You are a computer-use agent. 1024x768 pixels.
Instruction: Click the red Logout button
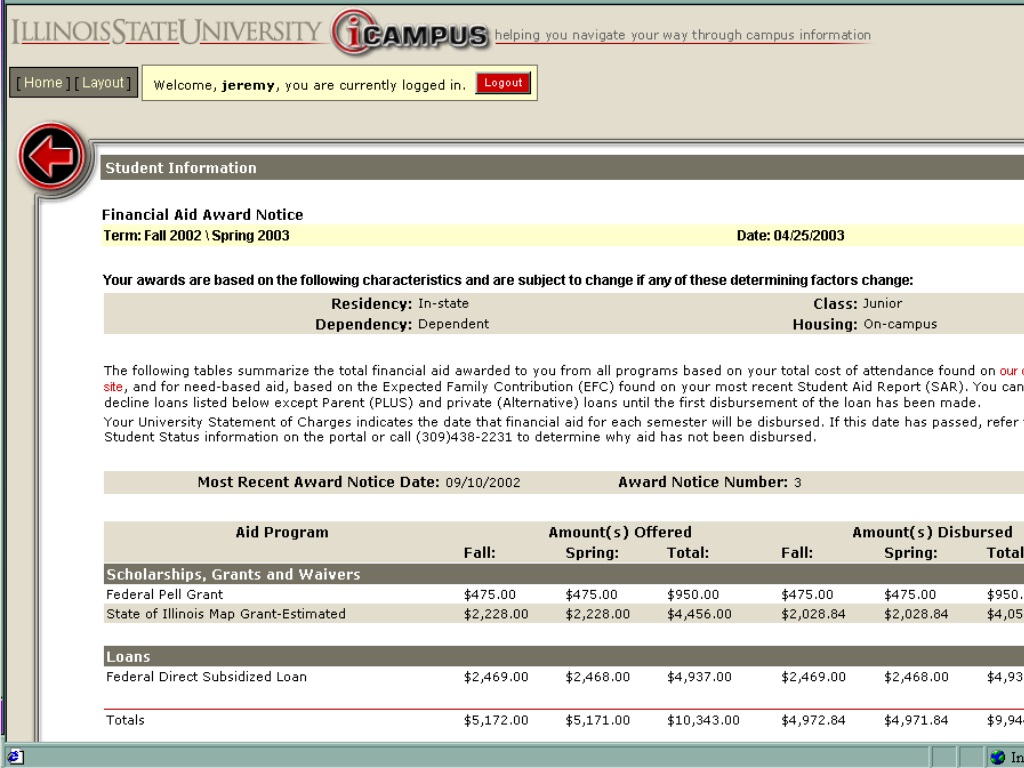(503, 83)
